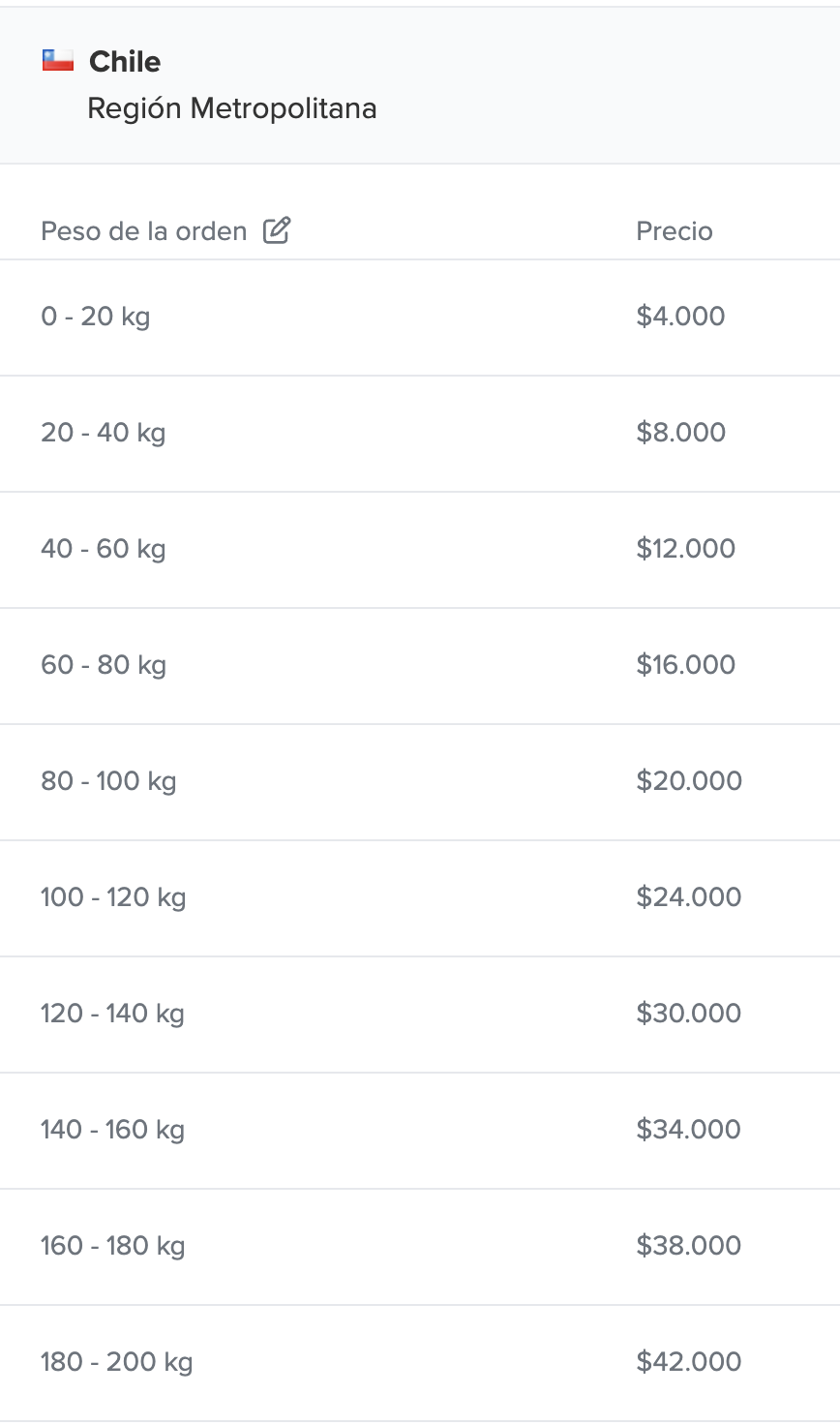The width and height of the screenshot is (840, 1425).
Task: Click the $4.000 price value
Action: (x=681, y=317)
